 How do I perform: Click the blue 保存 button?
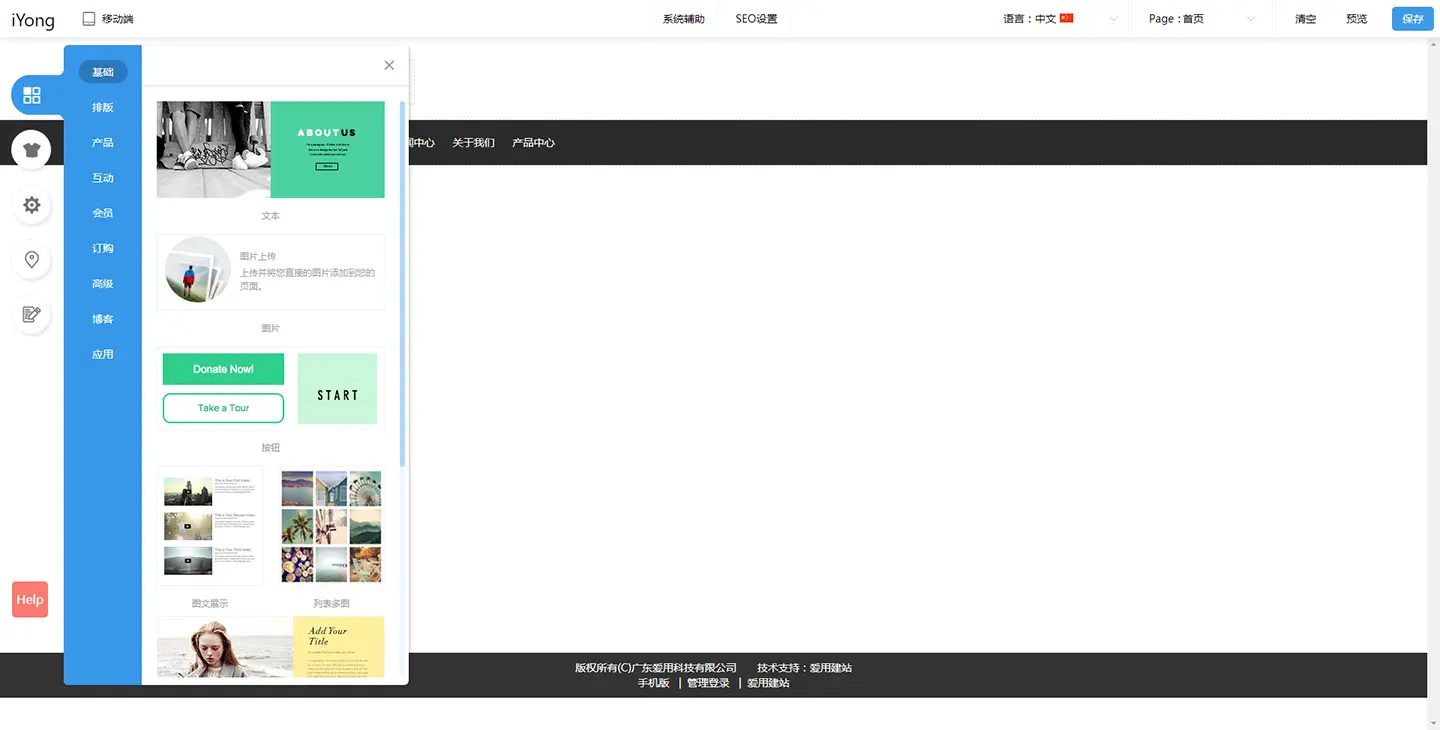1412,19
